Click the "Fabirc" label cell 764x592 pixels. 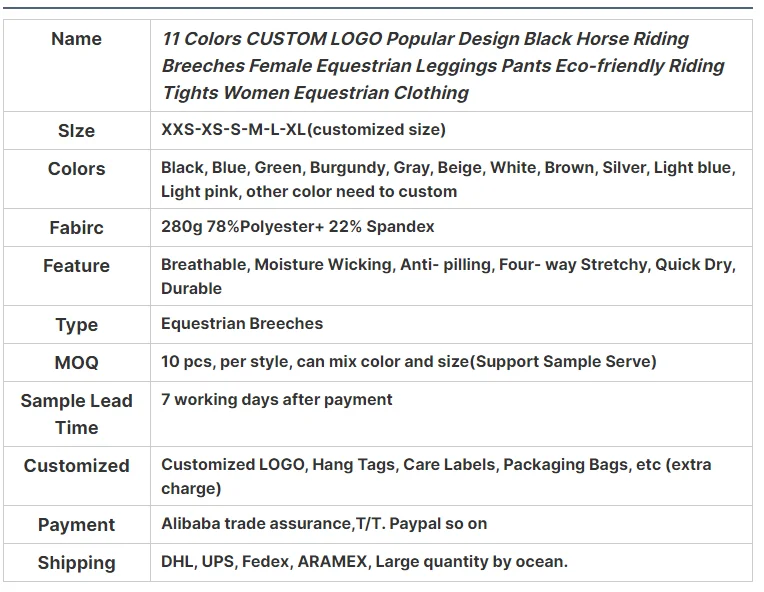[x=77, y=227]
